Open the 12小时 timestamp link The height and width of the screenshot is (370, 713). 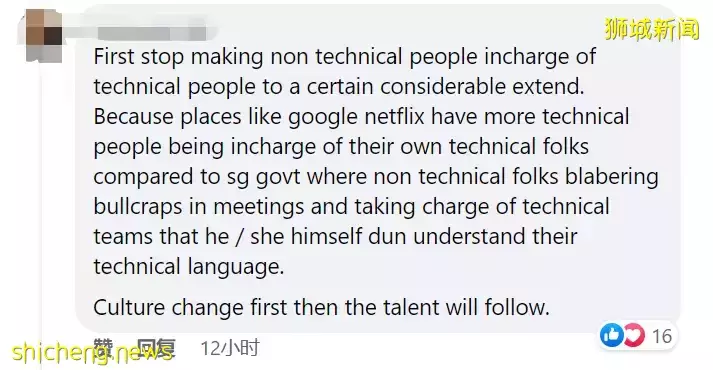230,348
